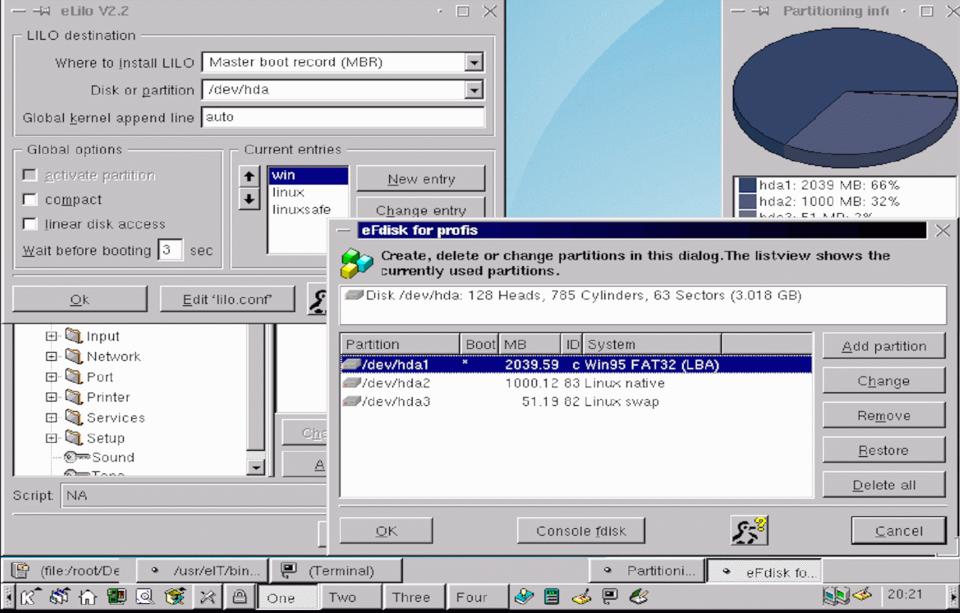Viewport: 960px width, 613px height.
Task: Move entry up with the up arrow
Action: 250,177
